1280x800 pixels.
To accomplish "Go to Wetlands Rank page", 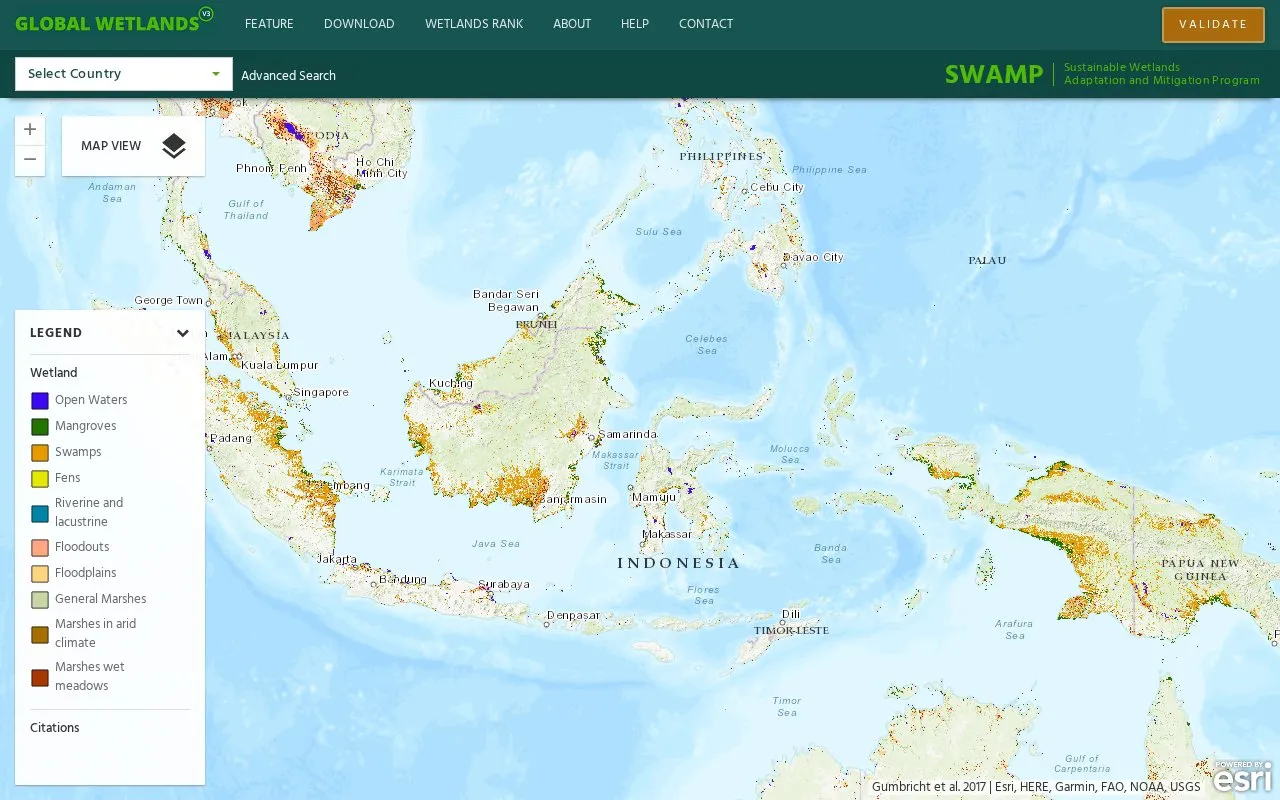I will tap(474, 24).
